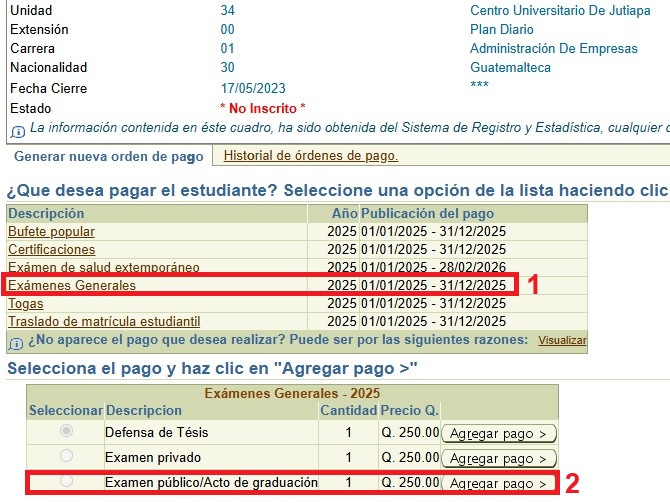The image size is (670, 503).
Task: Click the info icon beside "La información contenida"
Action: point(17,131)
